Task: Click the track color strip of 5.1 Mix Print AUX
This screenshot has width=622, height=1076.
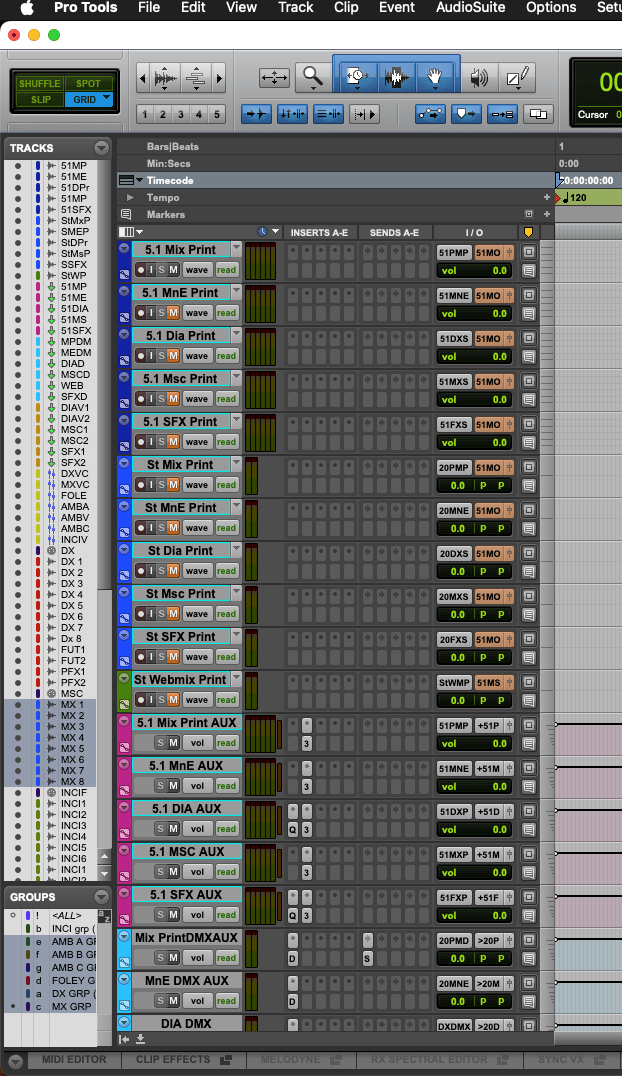Action: tap(124, 733)
